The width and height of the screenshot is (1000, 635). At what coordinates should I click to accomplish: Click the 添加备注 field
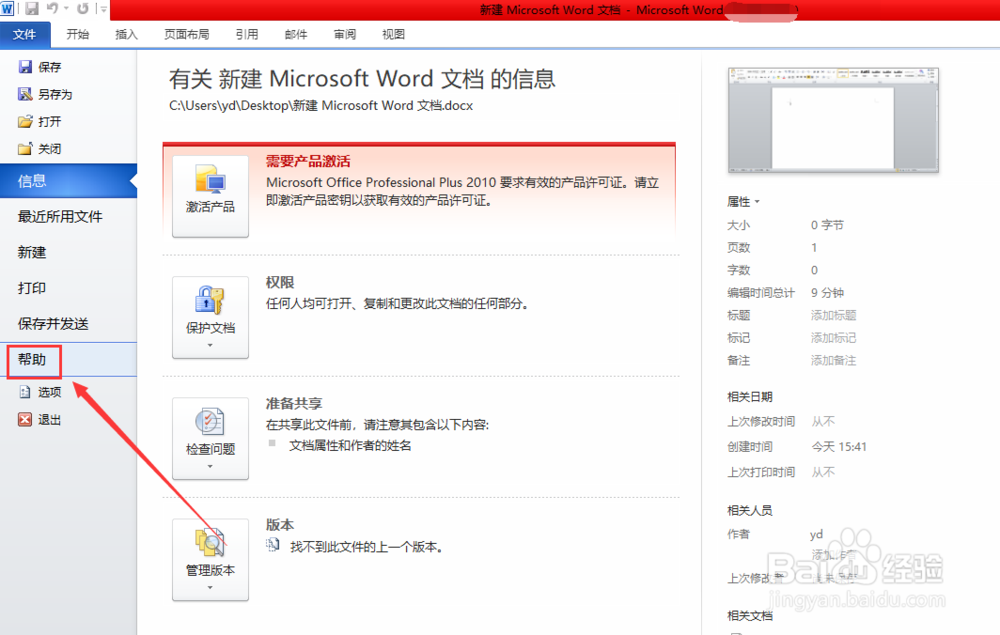[x=833, y=360]
